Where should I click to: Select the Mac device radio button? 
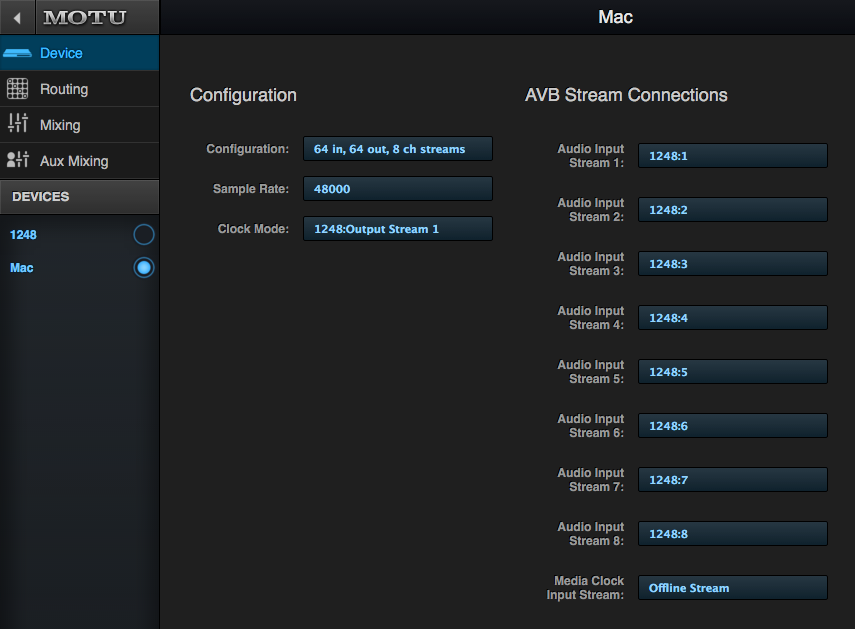tap(144, 268)
